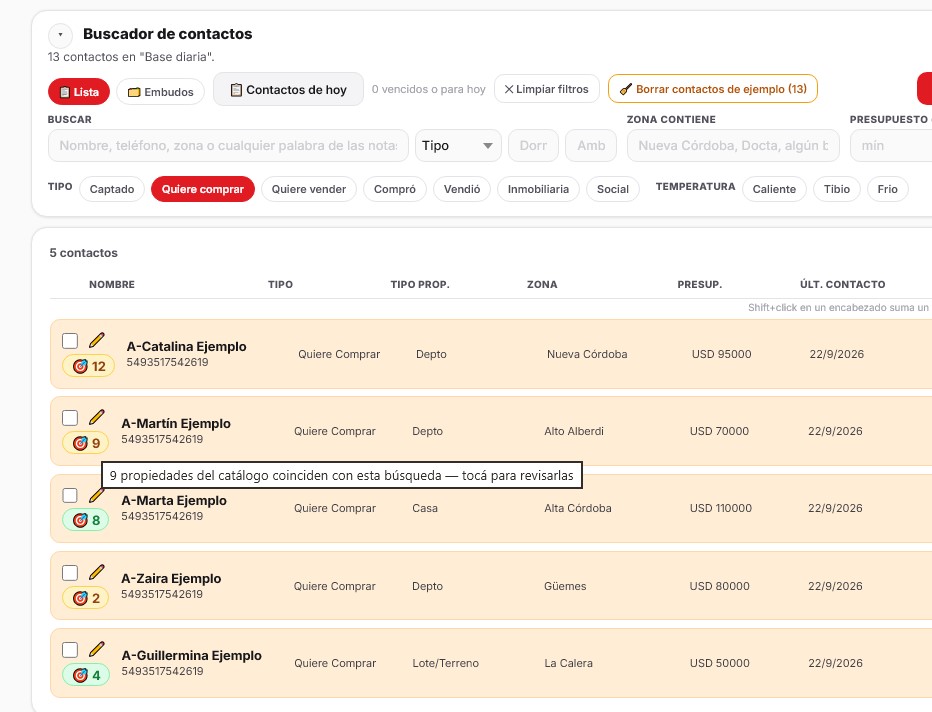Viewport: 932px width, 712px height.
Task: Toggle the Quiere comprar filter chip
Action: (203, 189)
